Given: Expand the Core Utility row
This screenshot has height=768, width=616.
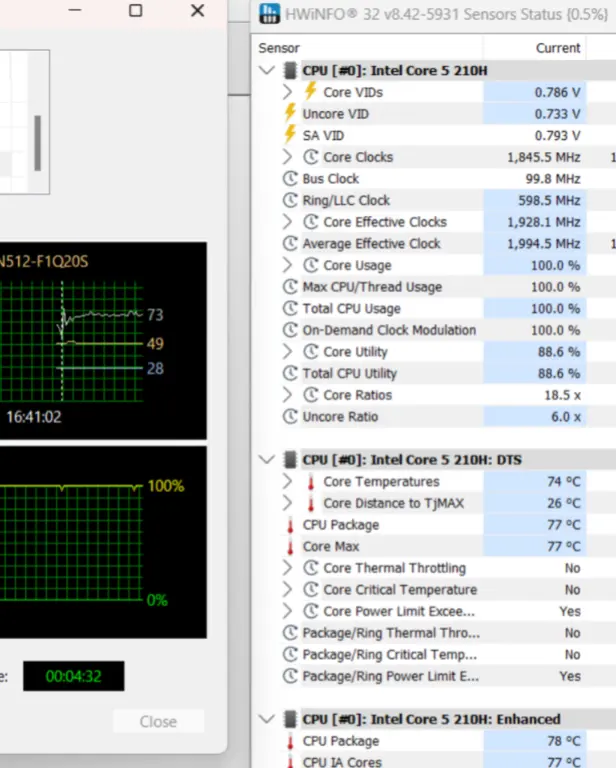Looking at the screenshot, I should (x=287, y=351).
